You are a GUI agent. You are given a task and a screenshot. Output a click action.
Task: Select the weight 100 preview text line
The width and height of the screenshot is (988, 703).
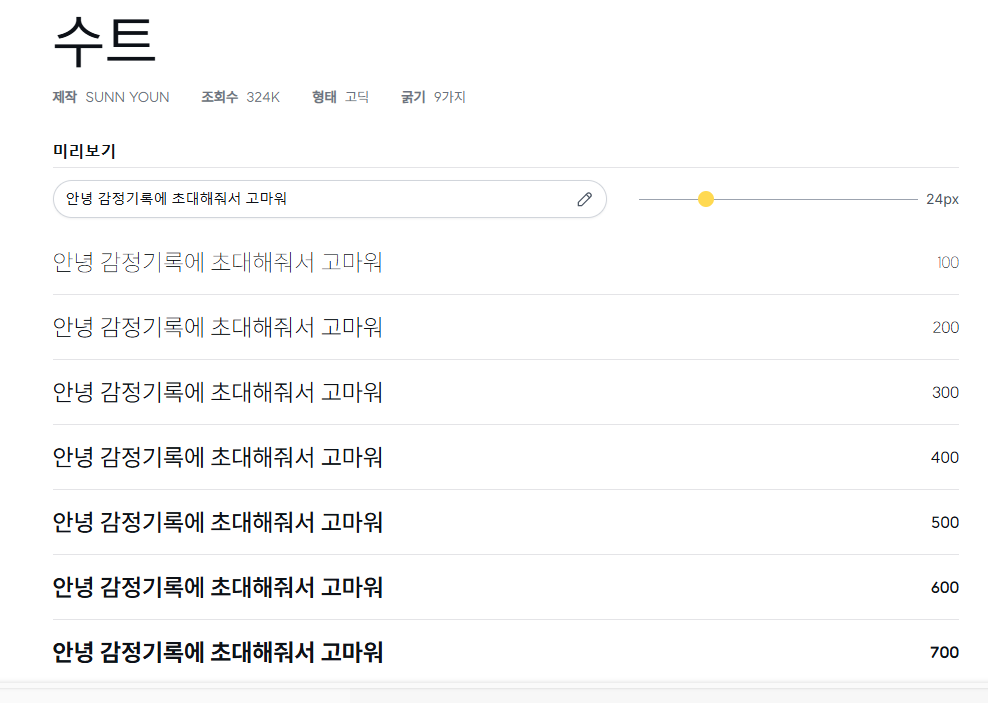217,262
